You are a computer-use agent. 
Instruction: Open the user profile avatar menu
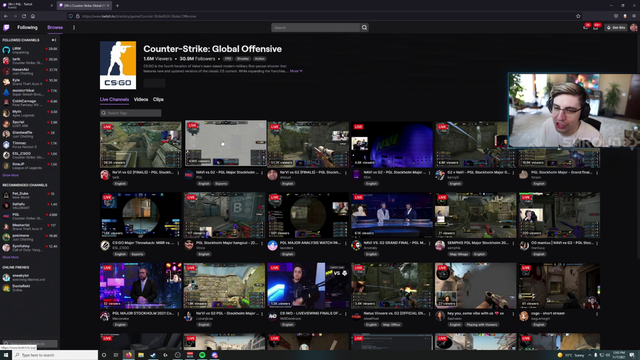coord(633,27)
